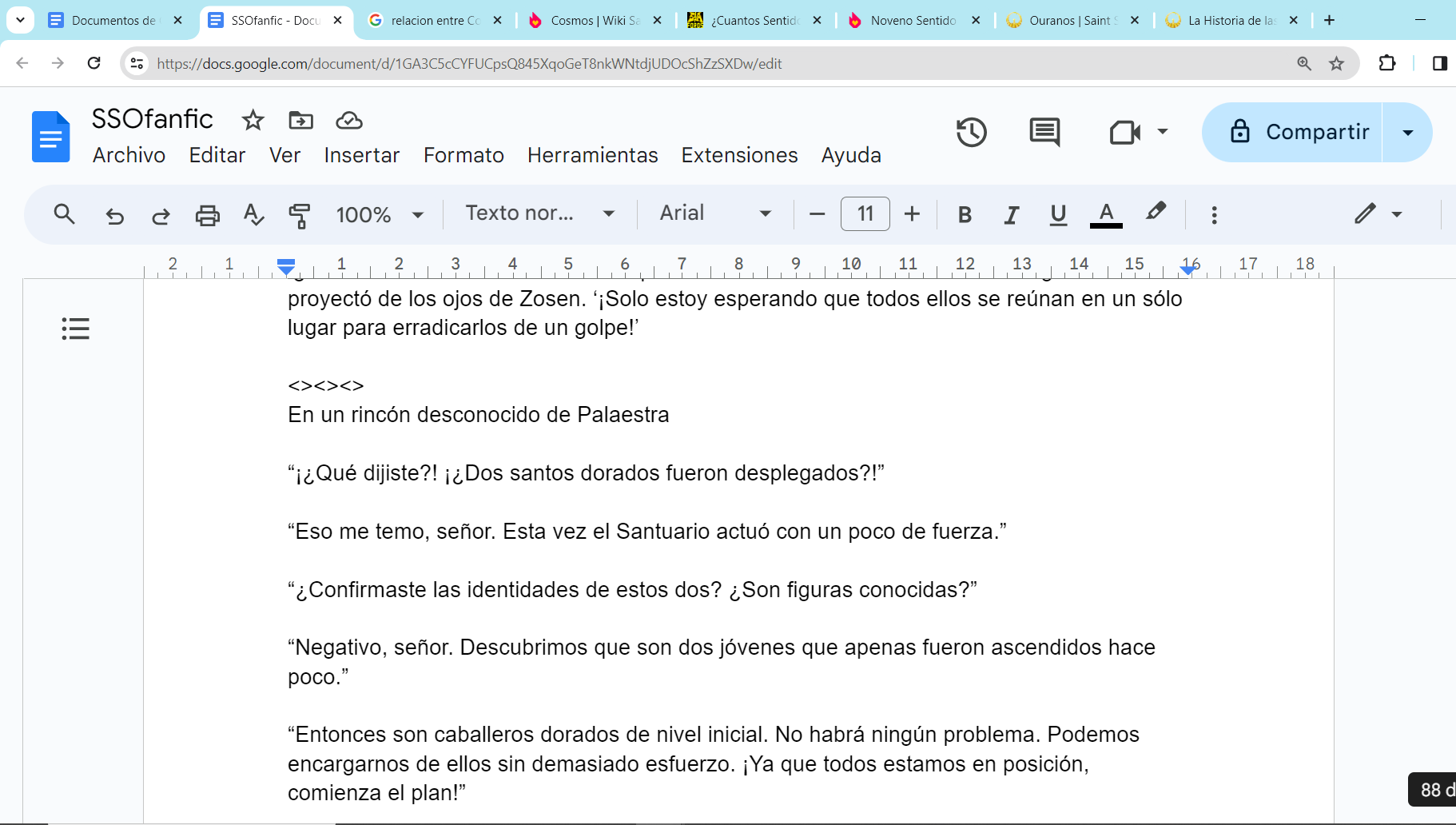Toggle bold formatting
The width and height of the screenshot is (1456, 825).
coord(965,214)
